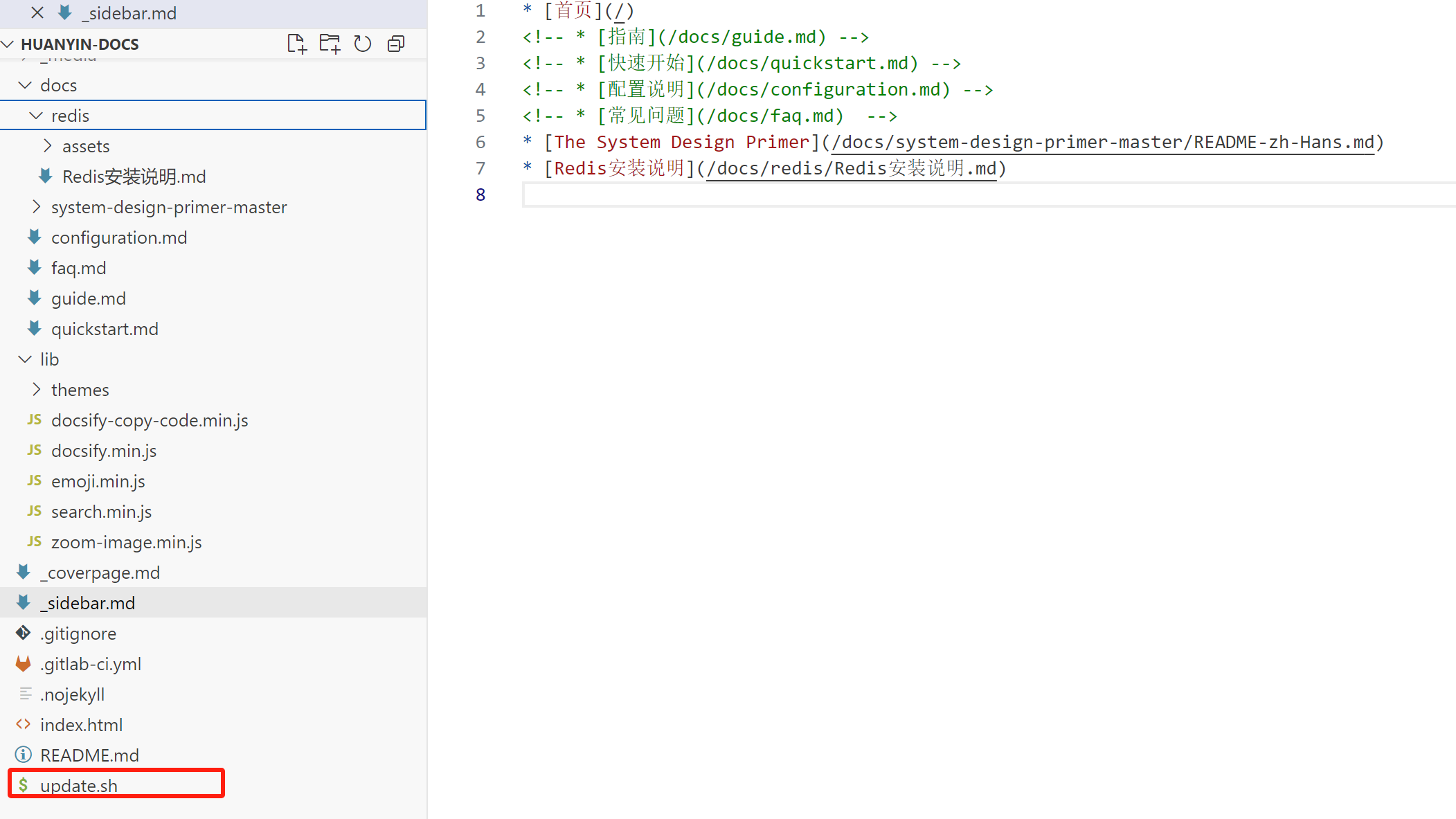This screenshot has height=819, width=1456.
Task: Refresh the explorer with the refresh icon
Action: pos(363,44)
